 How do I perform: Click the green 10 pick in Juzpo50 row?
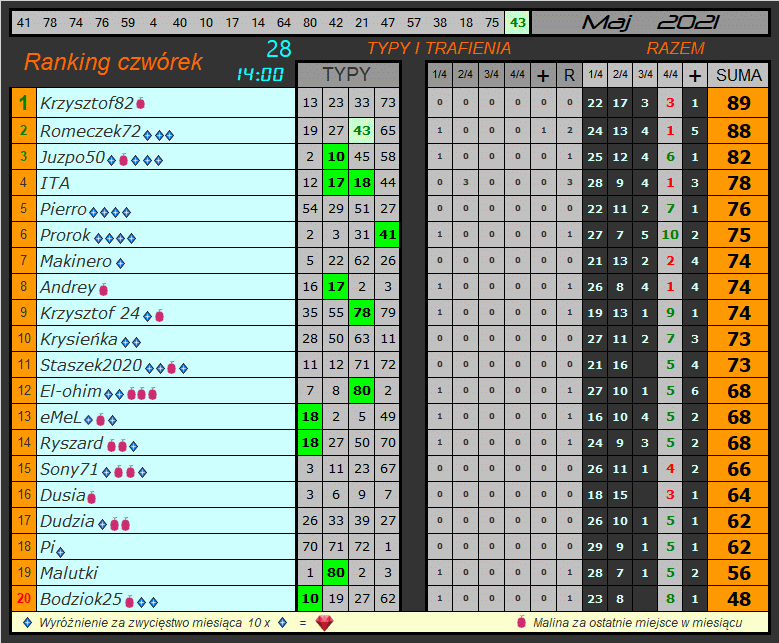point(336,157)
